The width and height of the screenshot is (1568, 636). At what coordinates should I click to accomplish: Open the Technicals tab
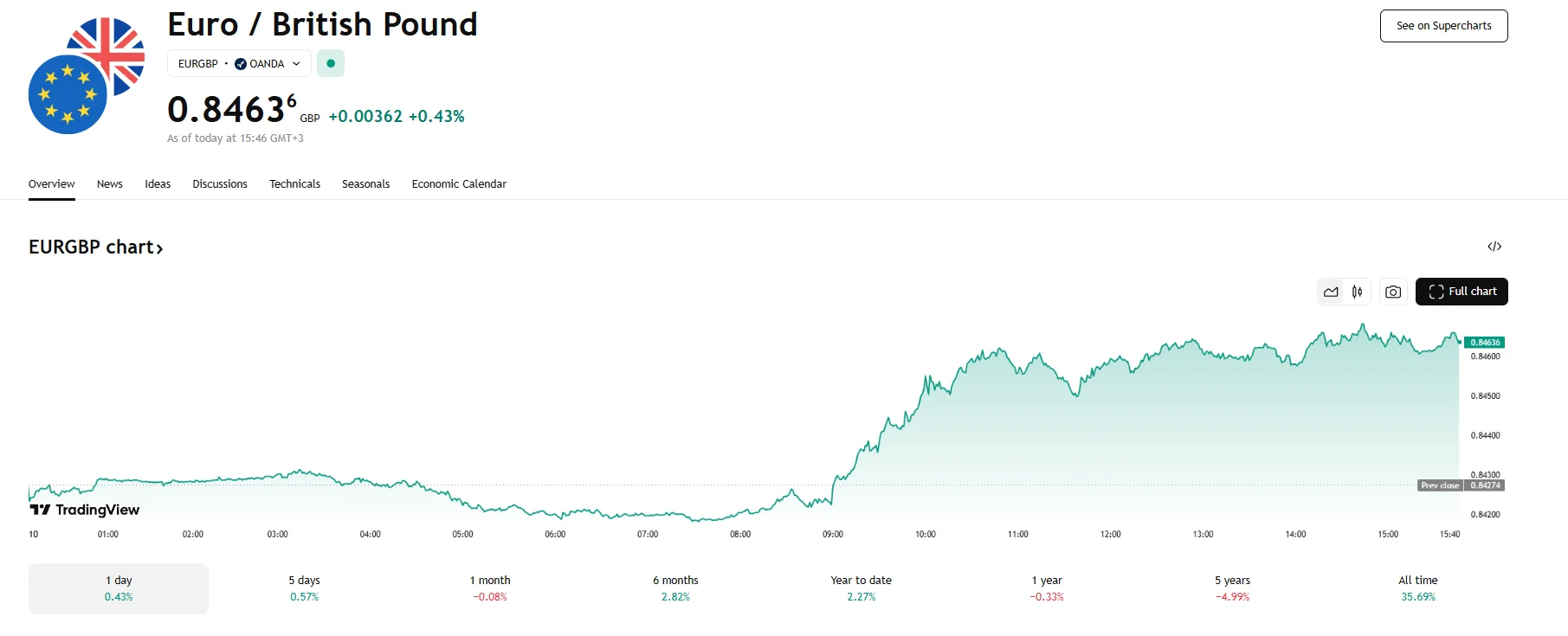point(294,184)
